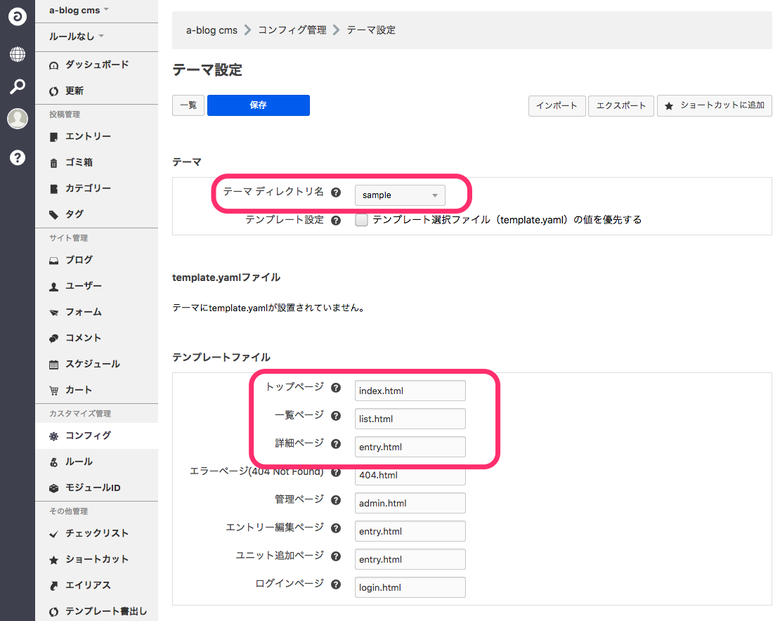Viewport: 780px width, 621px height.
Task: Click help icon beside テーマディレクトリ名
Action: coord(336,194)
